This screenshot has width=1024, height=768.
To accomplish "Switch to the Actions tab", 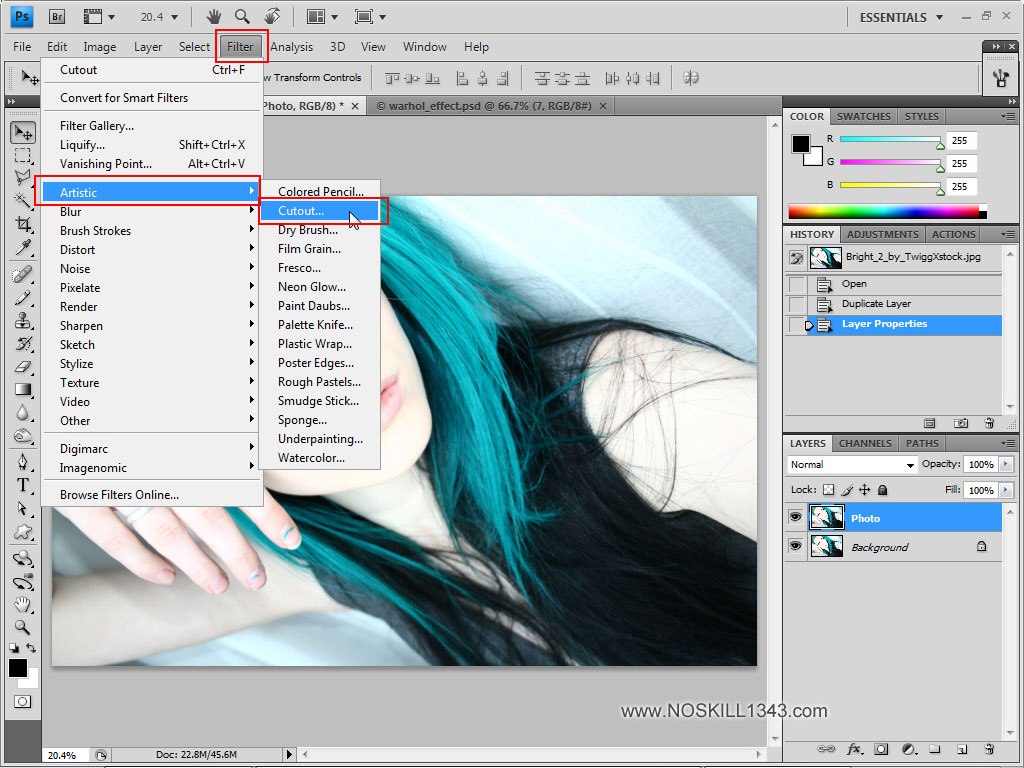I will [x=953, y=234].
